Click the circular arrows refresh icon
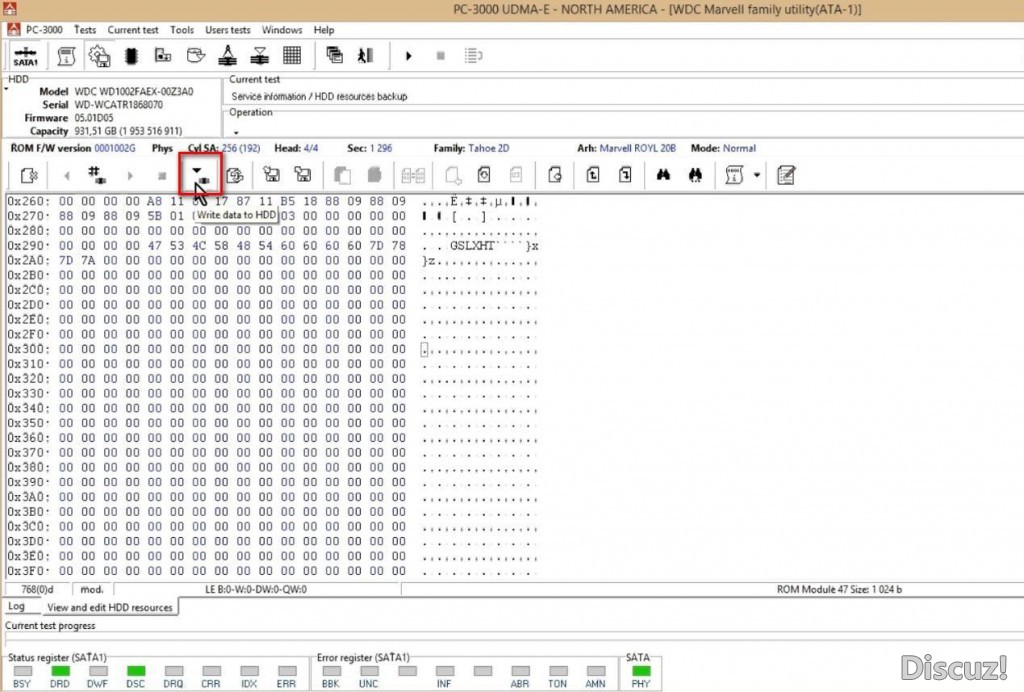Image resolution: width=1024 pixels, height=692 pixels. pyautogui.click(x=234, y=175)
